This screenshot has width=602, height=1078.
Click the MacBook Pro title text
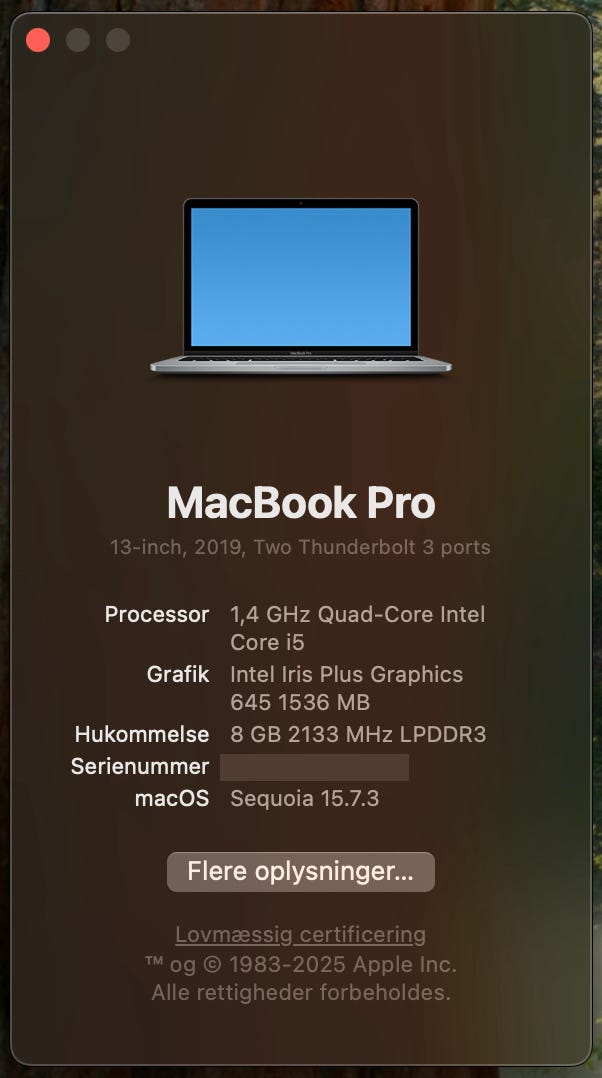click(x=301, y=503)
